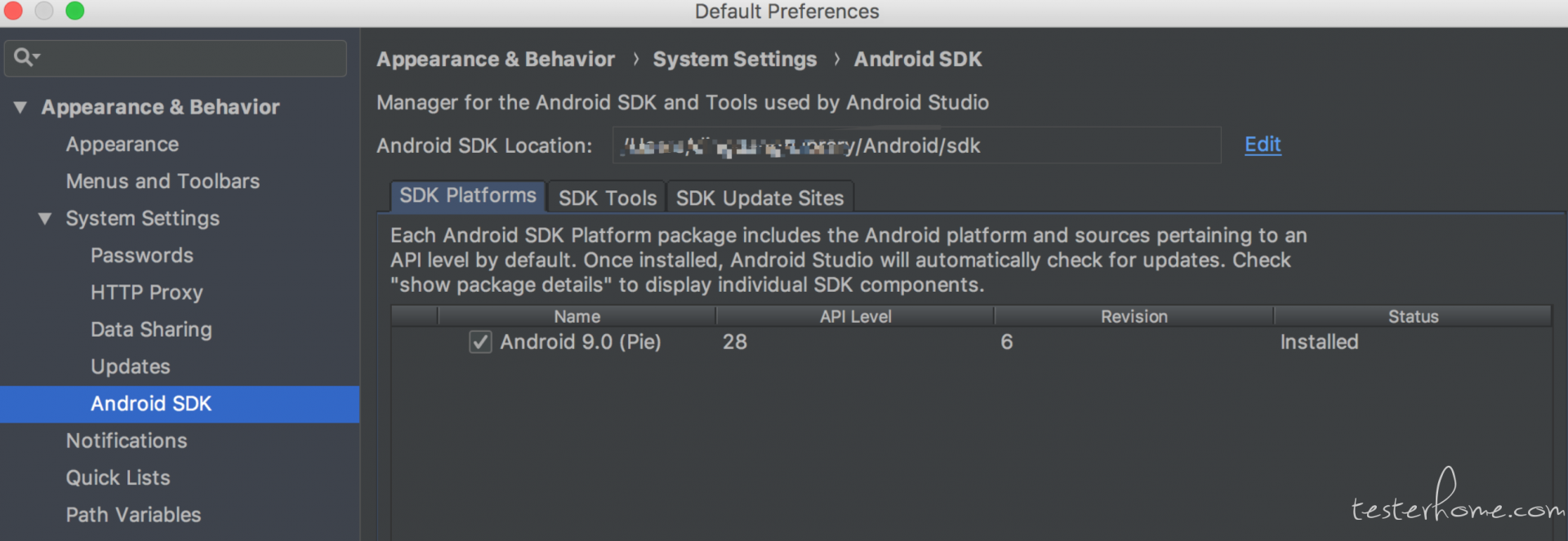1568x541 pixels.
Task: Open the Notifications settings
Action: point(127,440)
